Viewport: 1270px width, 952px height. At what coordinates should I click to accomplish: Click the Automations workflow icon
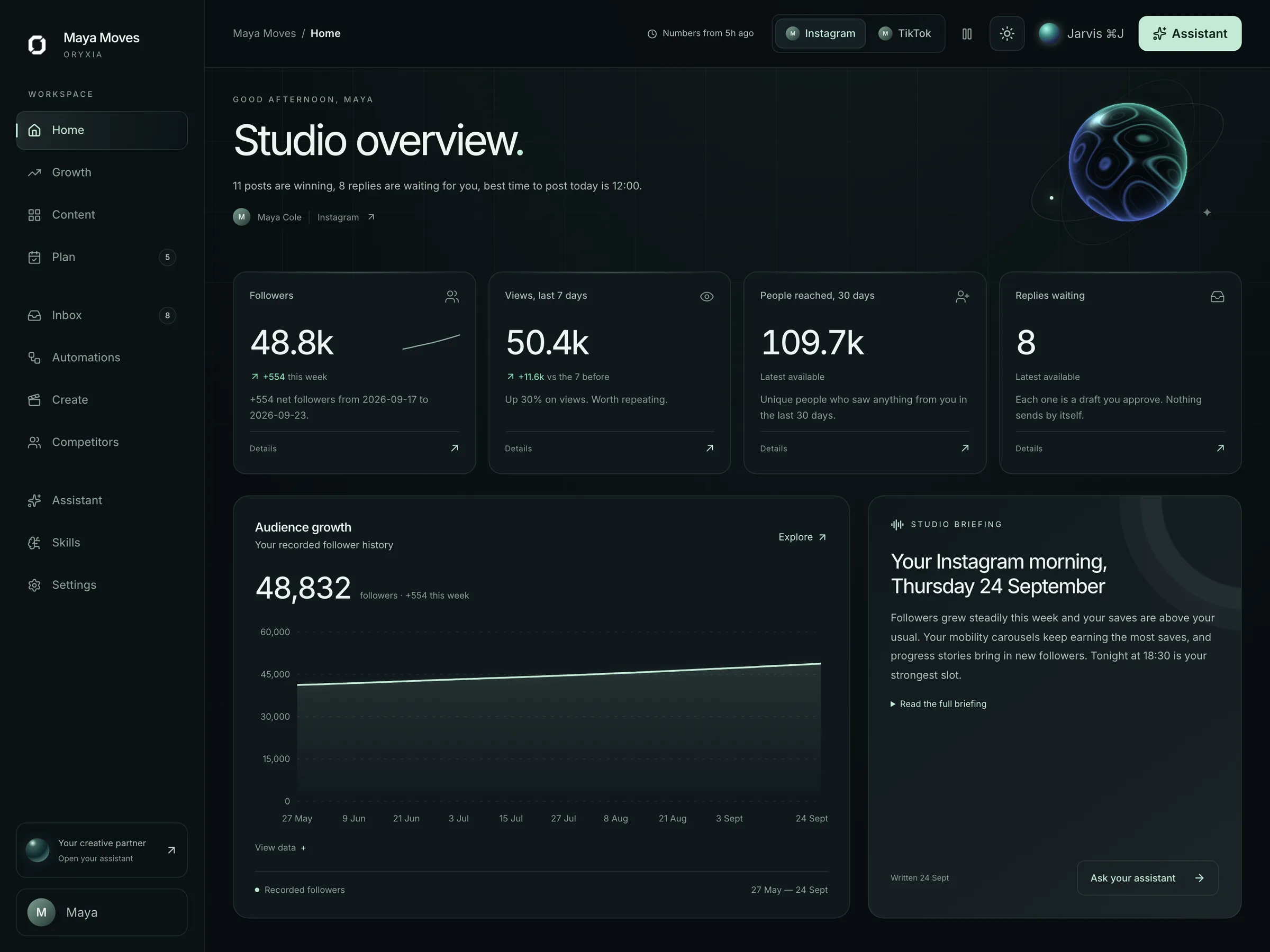click(x=34, y=358)
